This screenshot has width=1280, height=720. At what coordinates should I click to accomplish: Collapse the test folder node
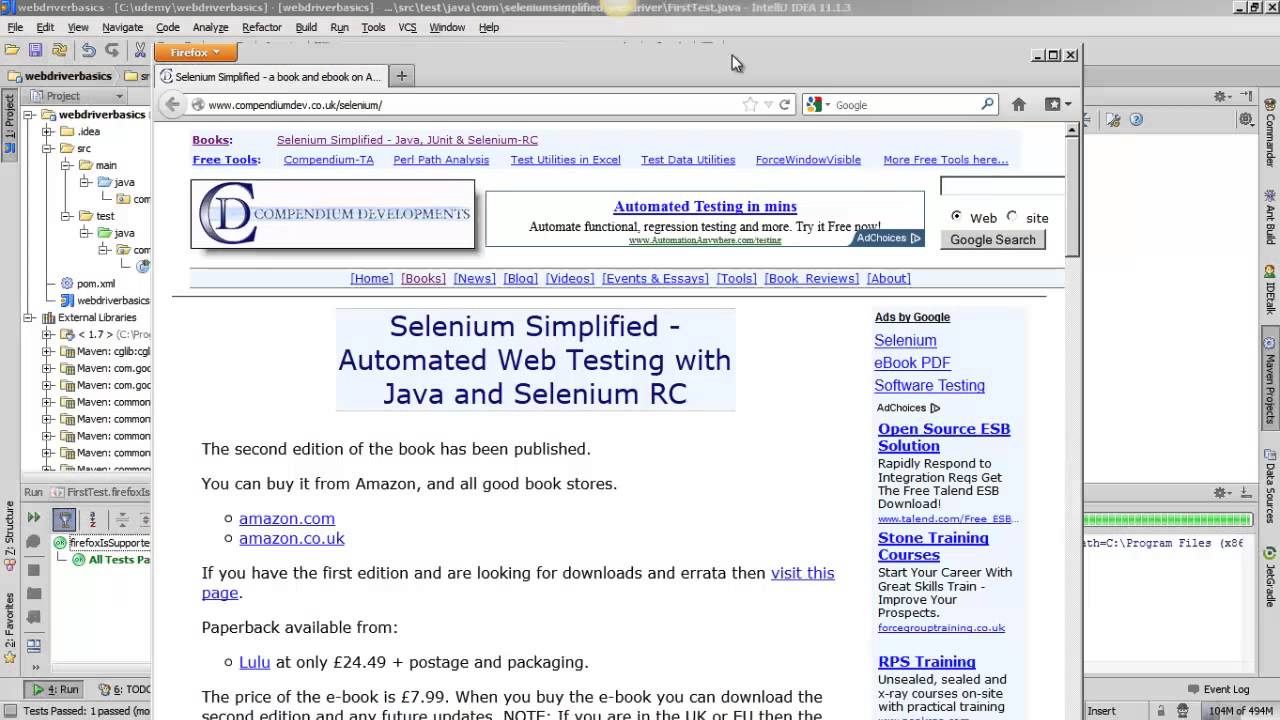point(64,216)
